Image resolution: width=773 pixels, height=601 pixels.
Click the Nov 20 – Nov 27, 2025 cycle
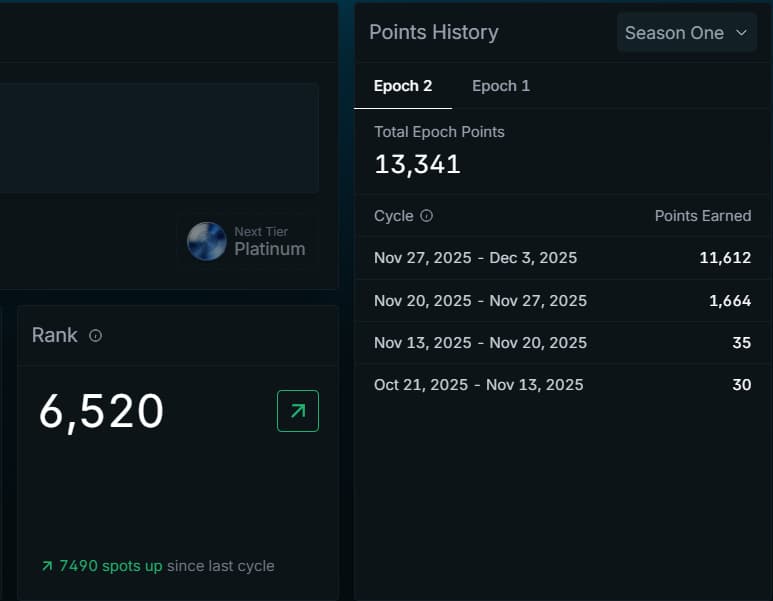click(x=480, y=301)
